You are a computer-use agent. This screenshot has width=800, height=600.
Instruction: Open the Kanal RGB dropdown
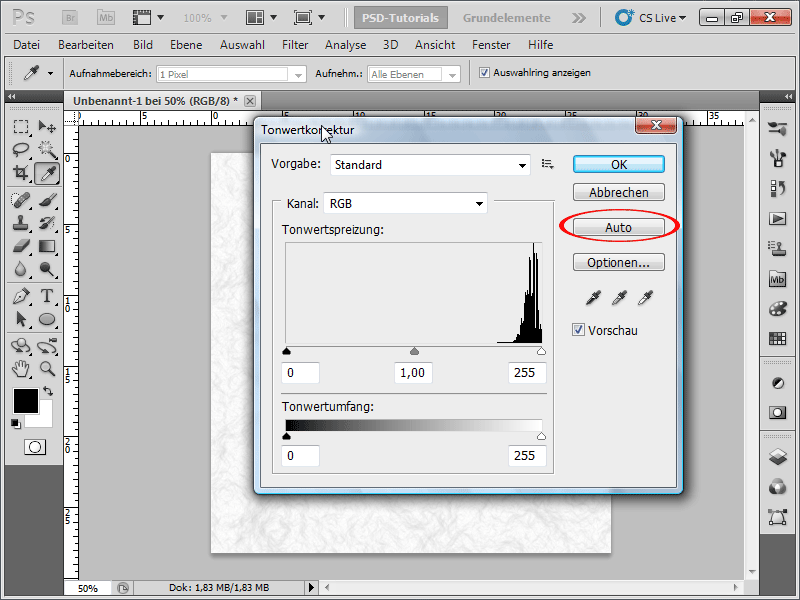click(405, 204)
